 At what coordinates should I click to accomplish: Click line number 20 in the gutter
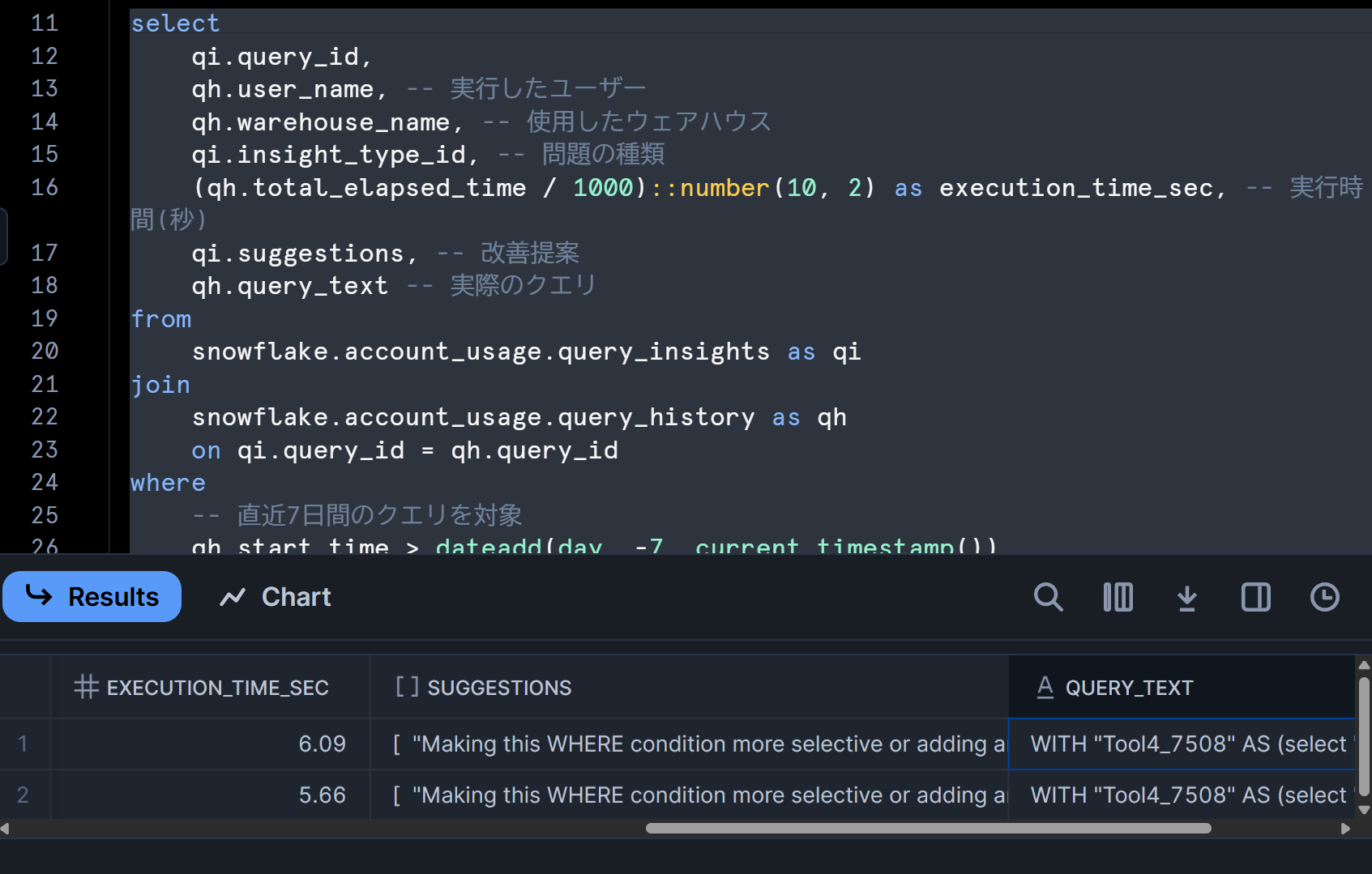coord(45,351)
